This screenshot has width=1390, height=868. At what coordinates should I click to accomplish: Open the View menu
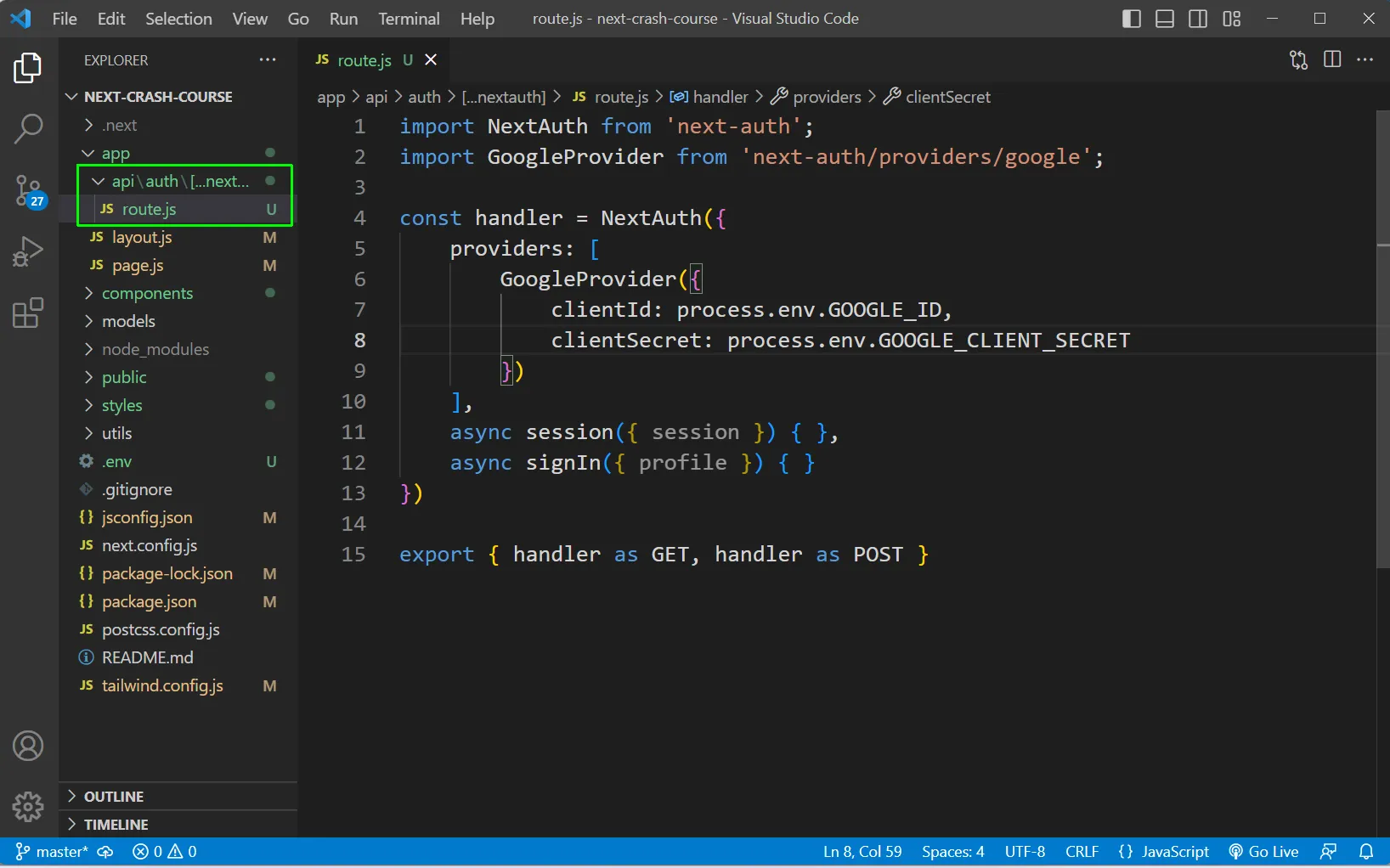[250, 19]
